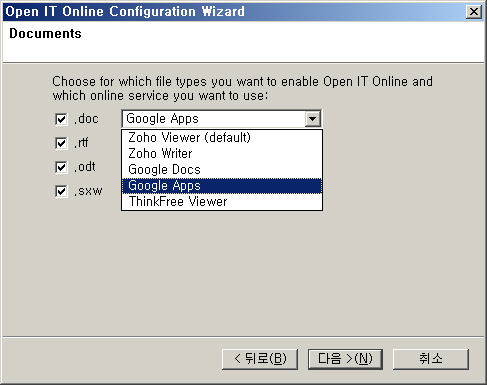Select Zoho Viewer (default) from the list
This screenshot has height=385, width=487.
coord(222,138)
